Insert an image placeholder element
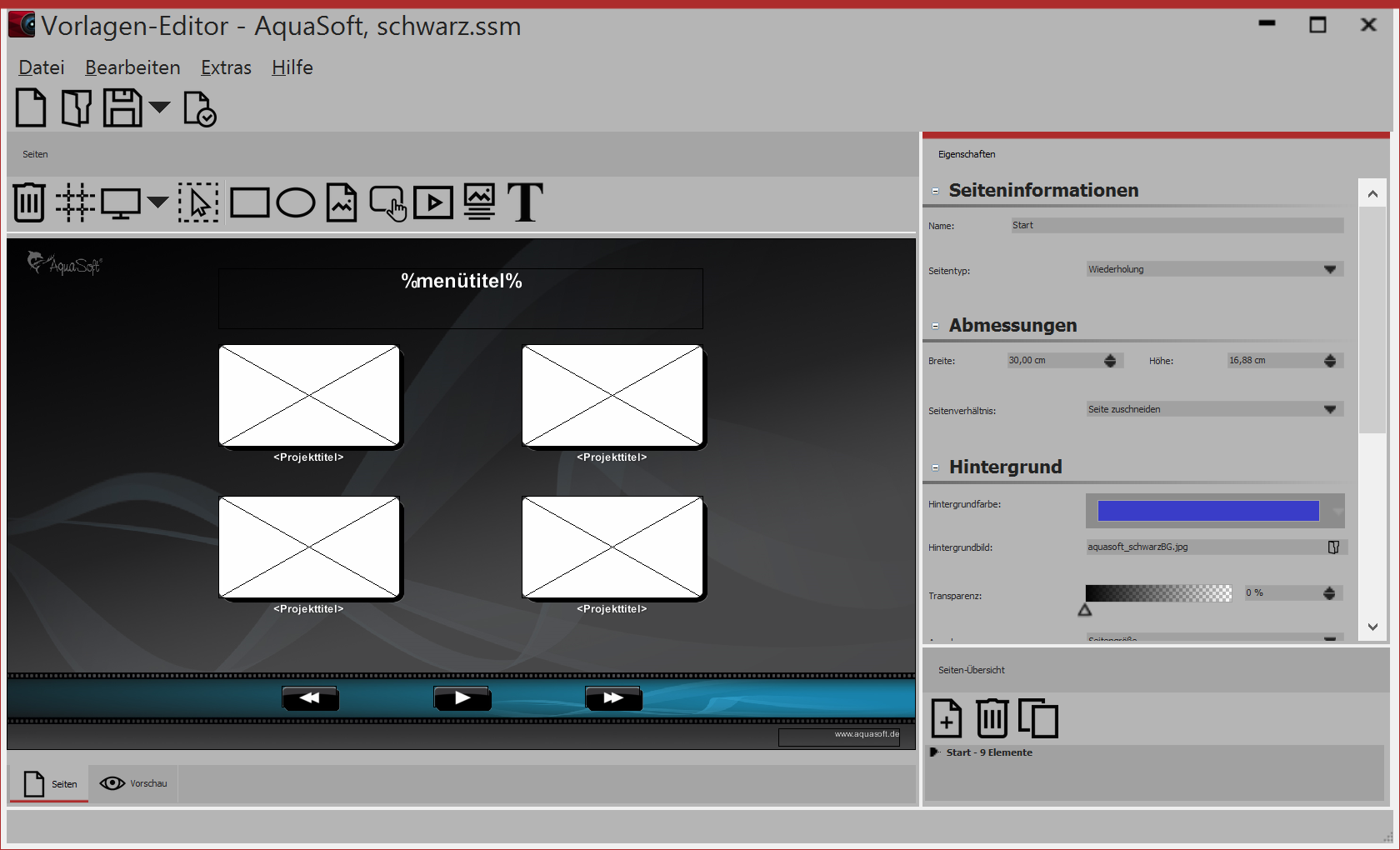 coord(341,202)
